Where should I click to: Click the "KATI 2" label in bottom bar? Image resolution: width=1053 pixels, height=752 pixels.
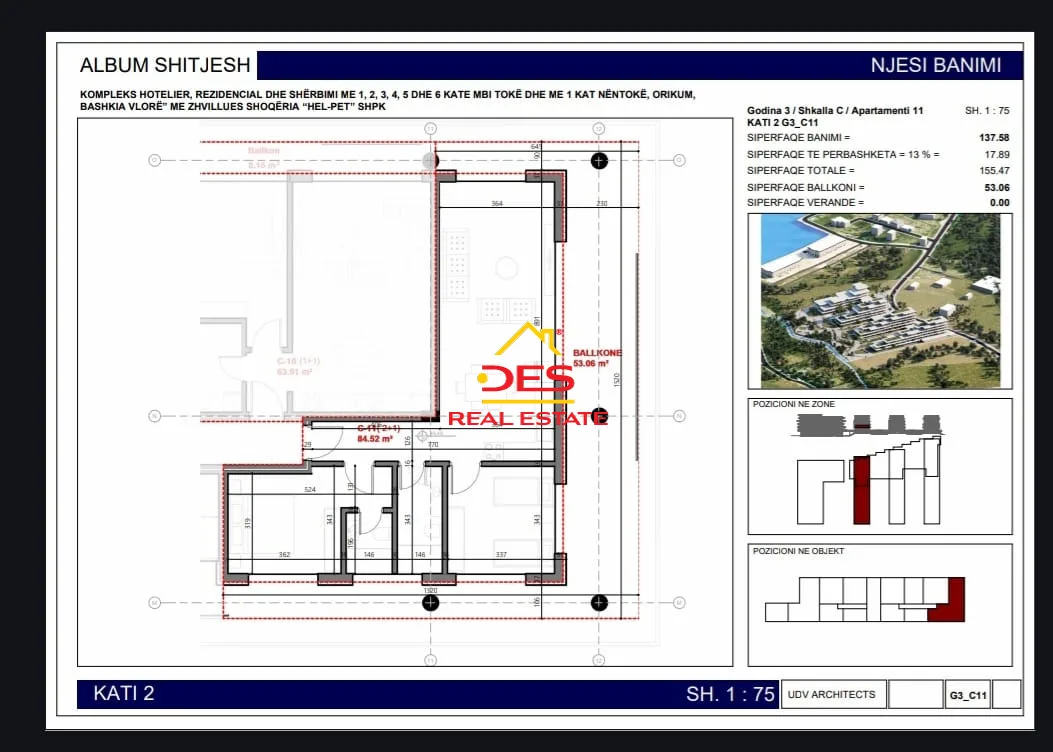[x=124, y=694]
